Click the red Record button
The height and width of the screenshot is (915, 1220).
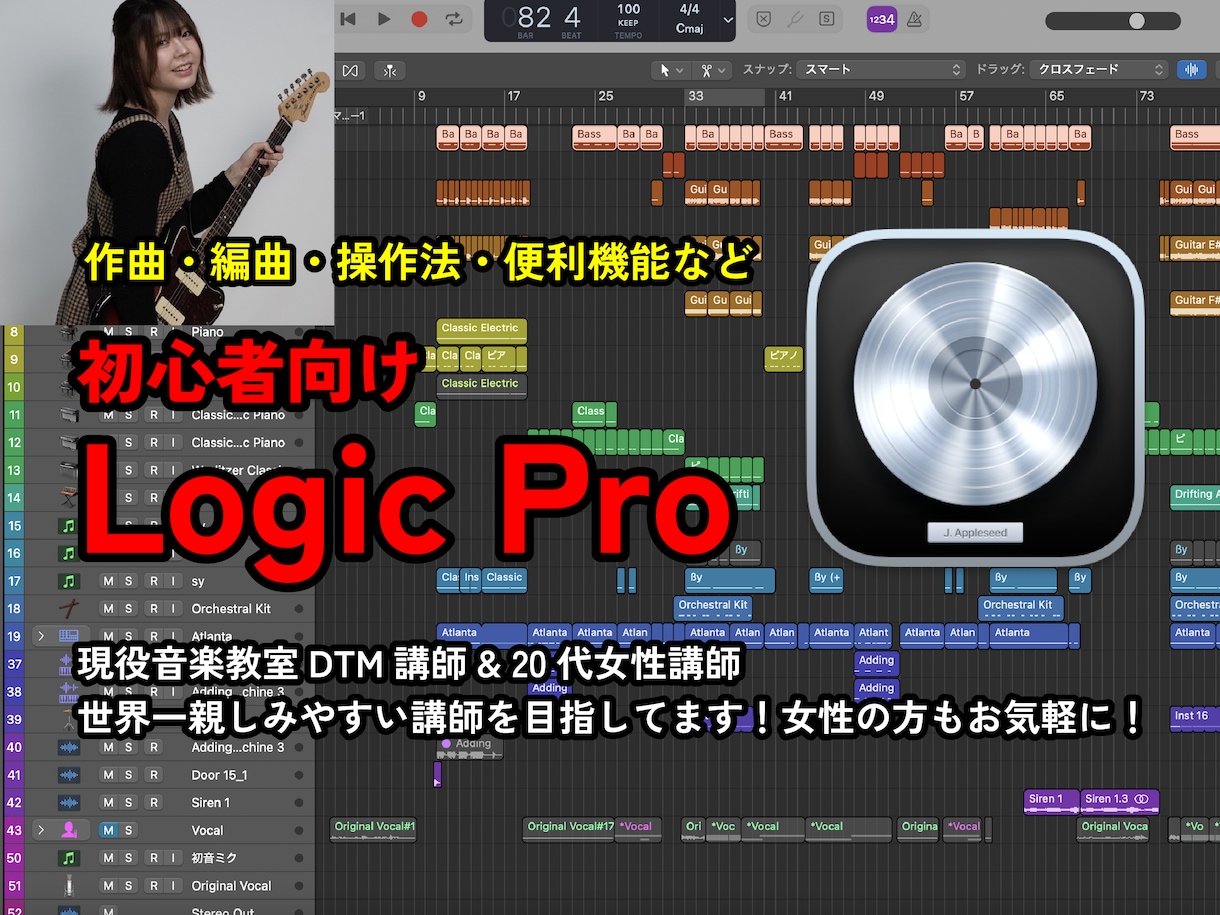click(419, 18)
